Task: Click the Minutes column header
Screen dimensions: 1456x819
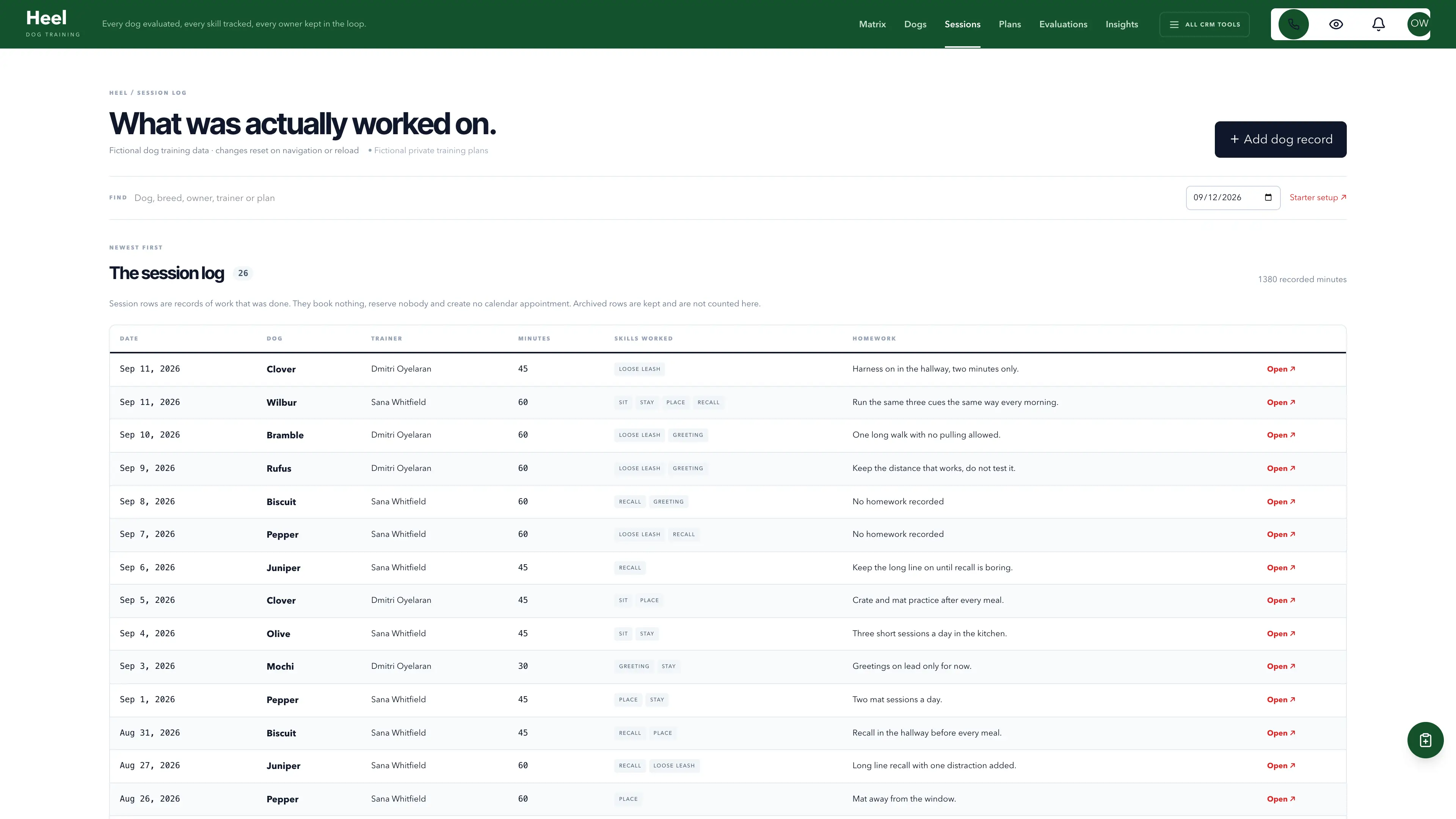Action: click(x=533, y=339)
